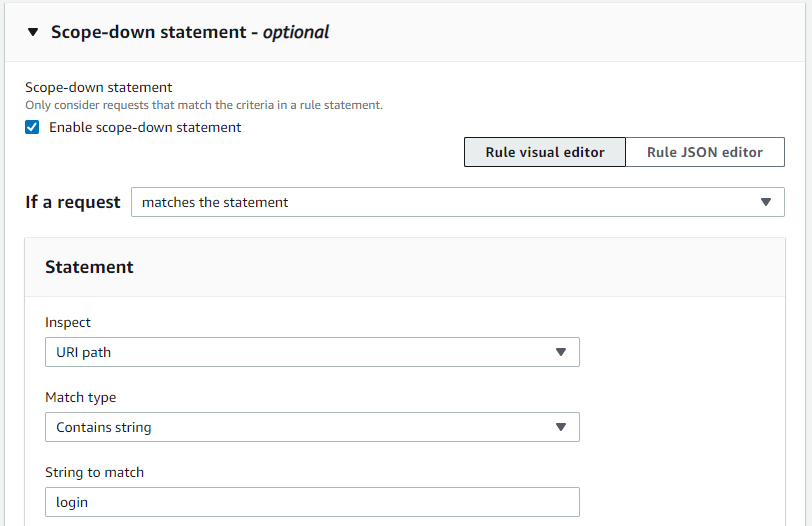Screen dimensions: 812x526
Task: Click the 'Statement' panel heading
Action: coord(90,267)
